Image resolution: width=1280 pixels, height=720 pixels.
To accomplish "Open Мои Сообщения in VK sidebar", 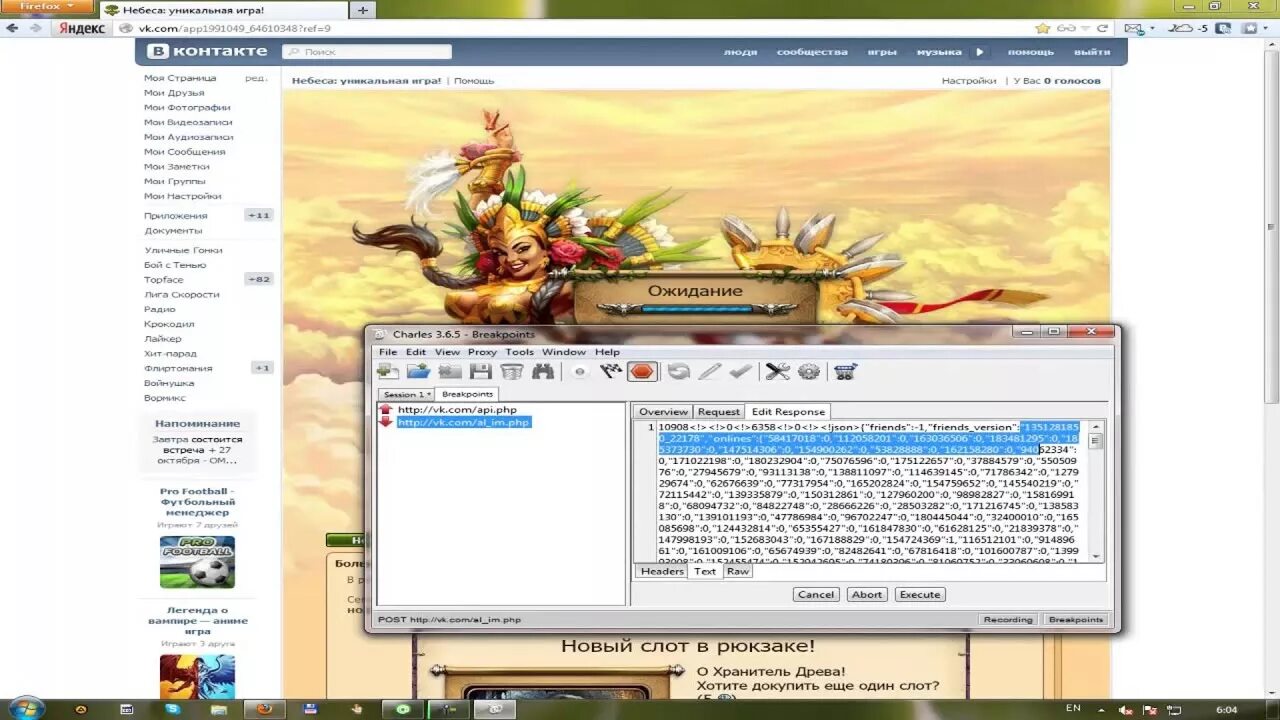I will click(184, 152).
